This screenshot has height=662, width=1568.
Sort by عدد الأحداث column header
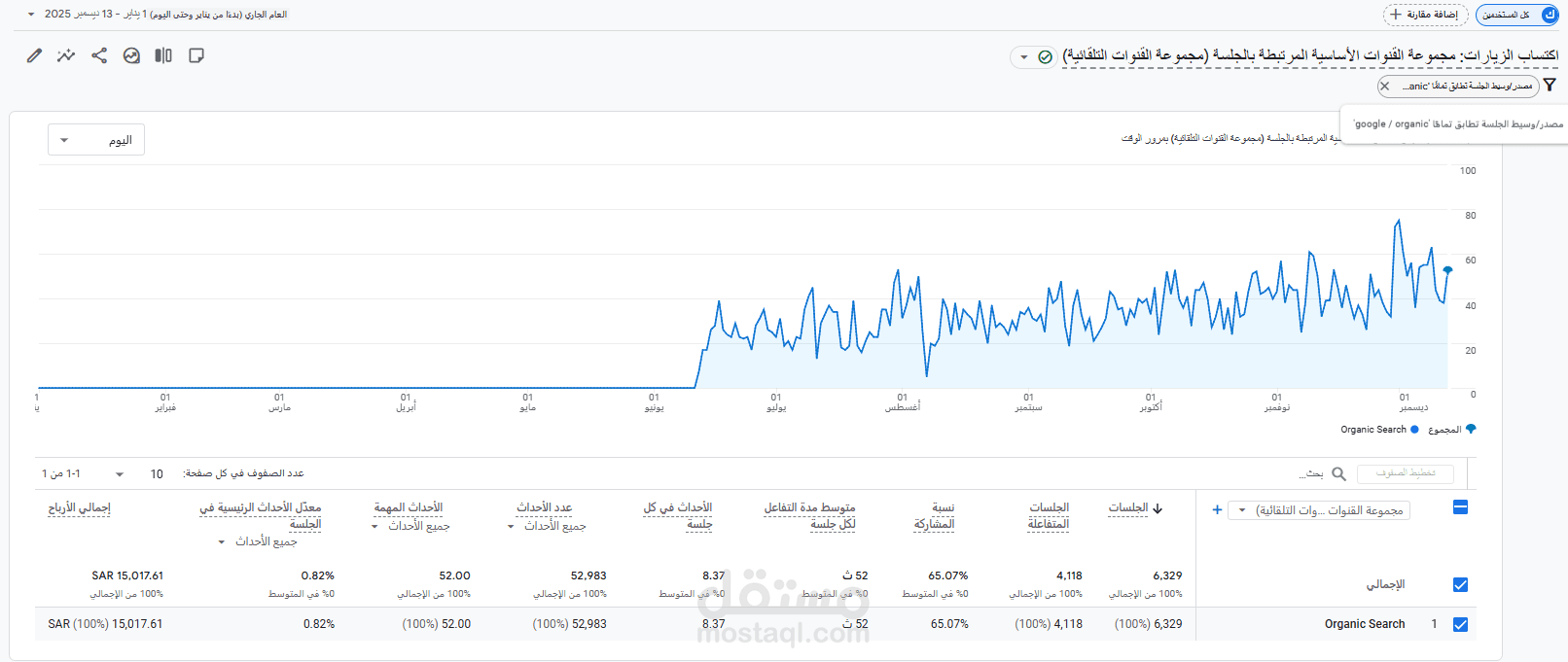click(545, 507)
